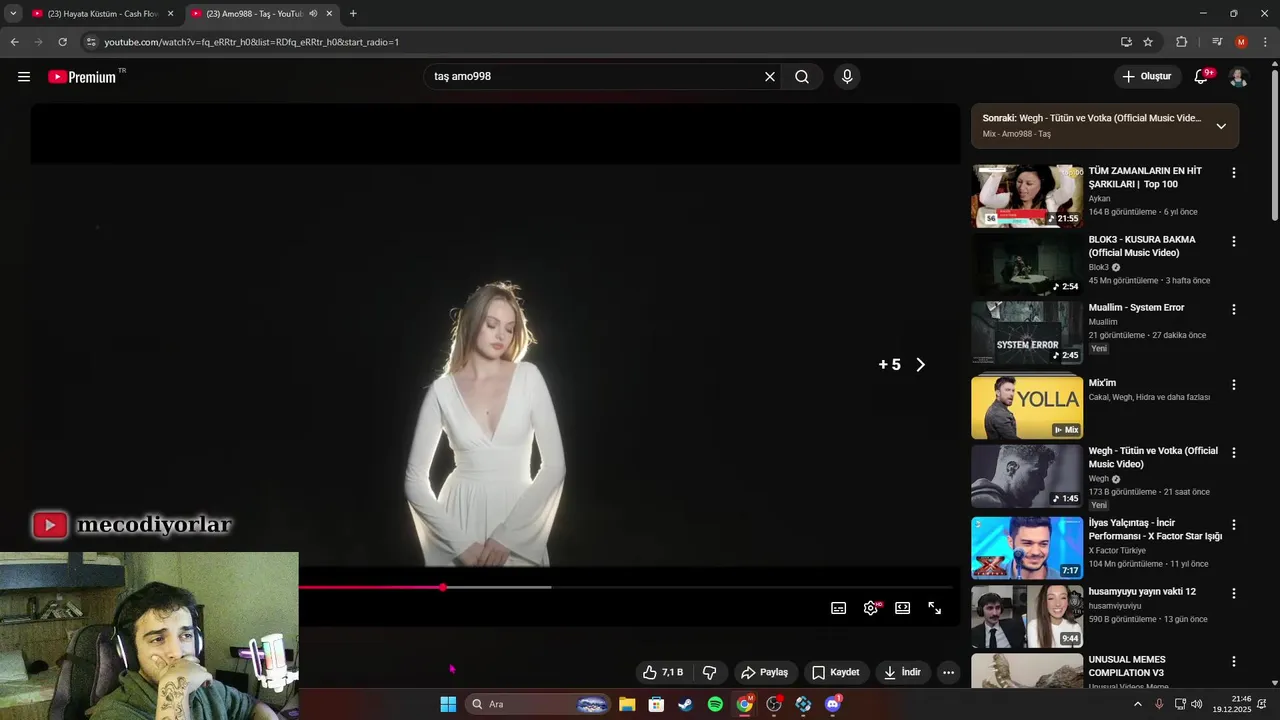The width and height of the screenshot is (1280, 720).
Task: Open Spotify from the taskbar
Action: [x=715, y=704]
